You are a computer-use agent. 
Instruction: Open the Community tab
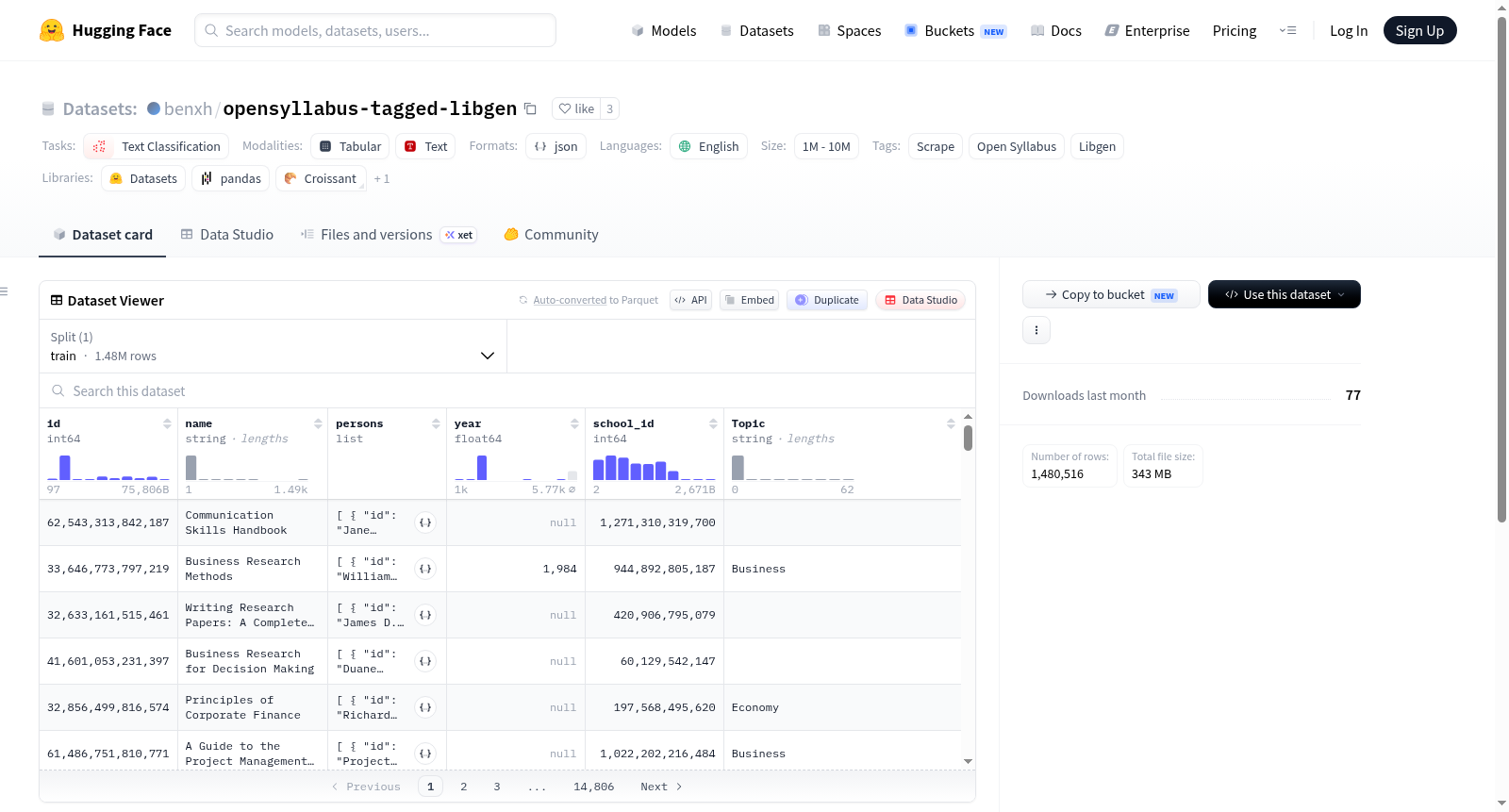pyautogui.click(x=552, y=235)
